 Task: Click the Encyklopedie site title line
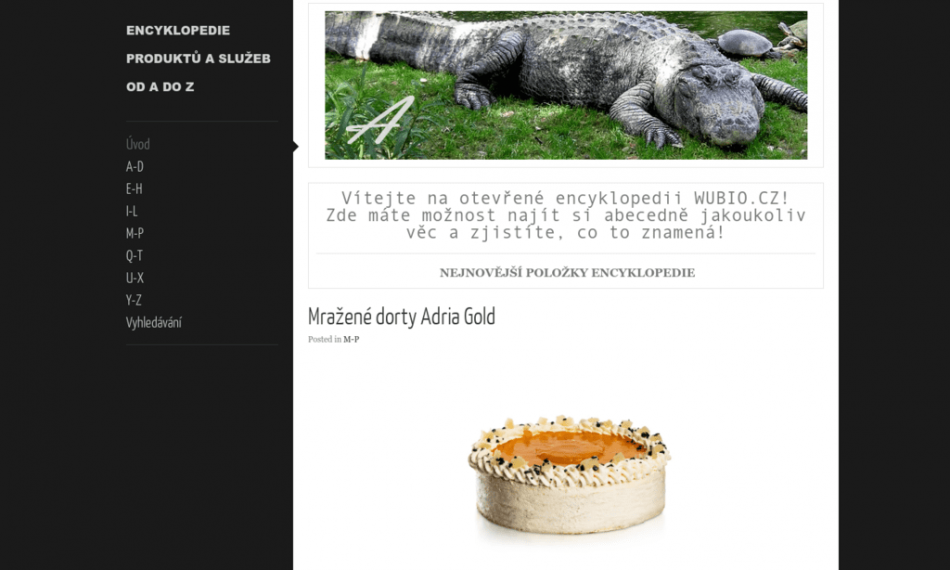(x=178, y=30)
